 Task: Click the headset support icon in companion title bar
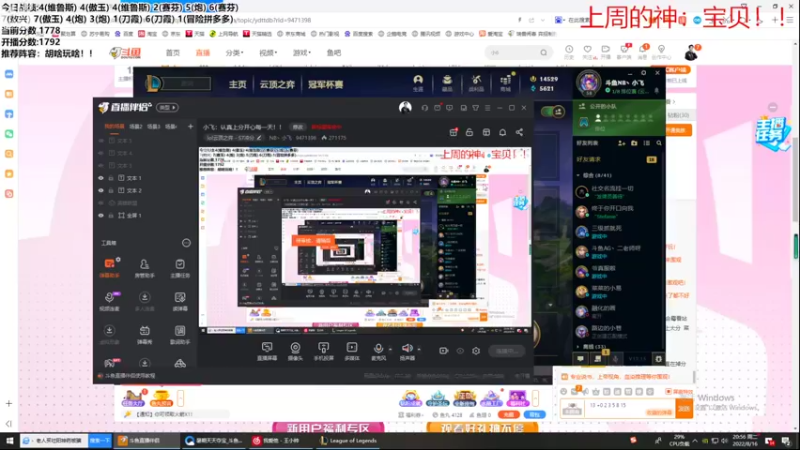click(x=424, y=108)
